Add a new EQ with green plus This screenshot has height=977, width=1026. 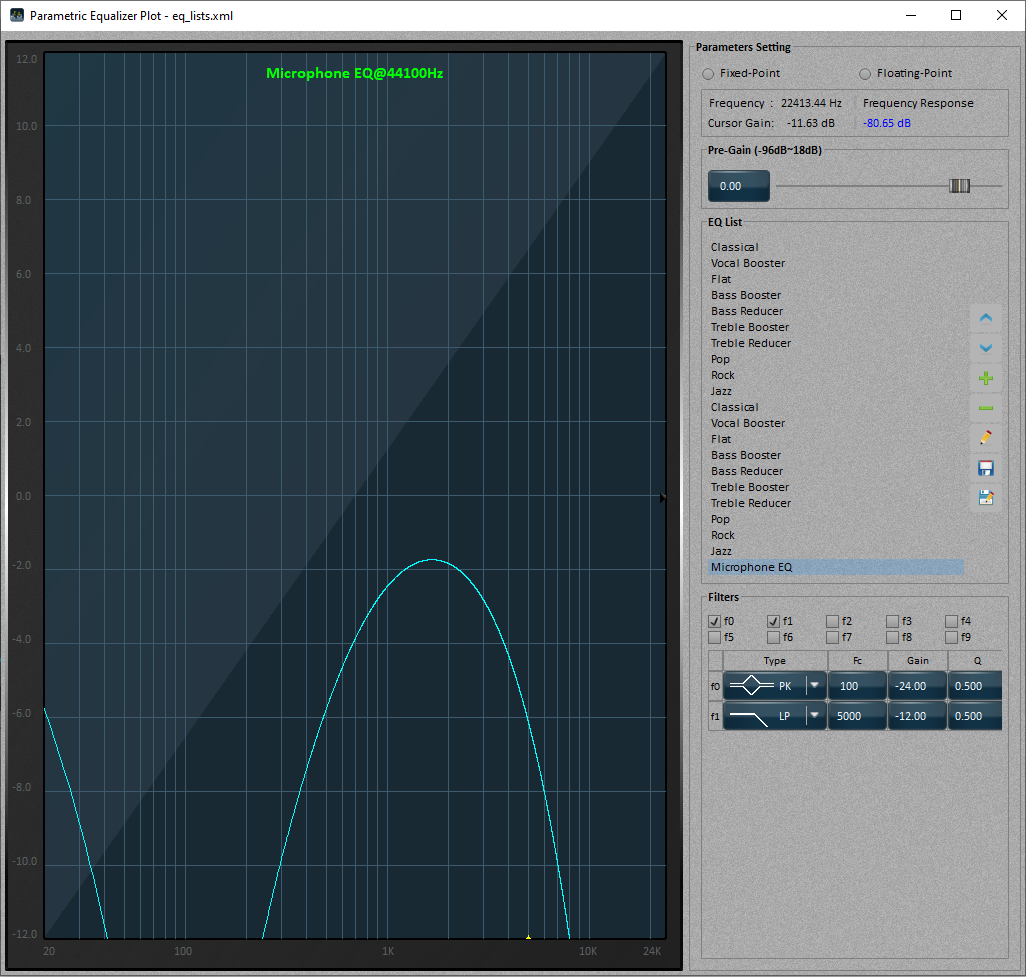(985, 378)
